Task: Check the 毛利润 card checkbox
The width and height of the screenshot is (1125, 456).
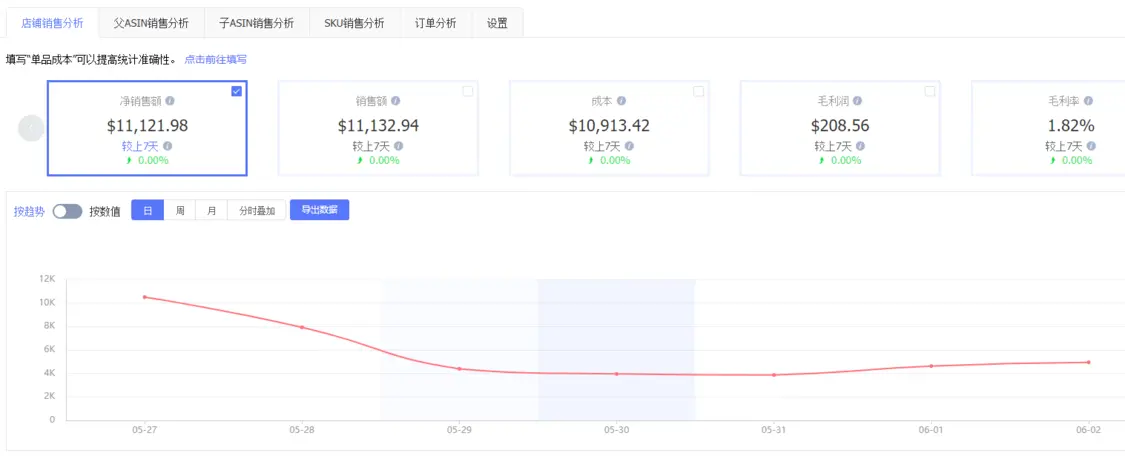Action: [x=930, y=91]
